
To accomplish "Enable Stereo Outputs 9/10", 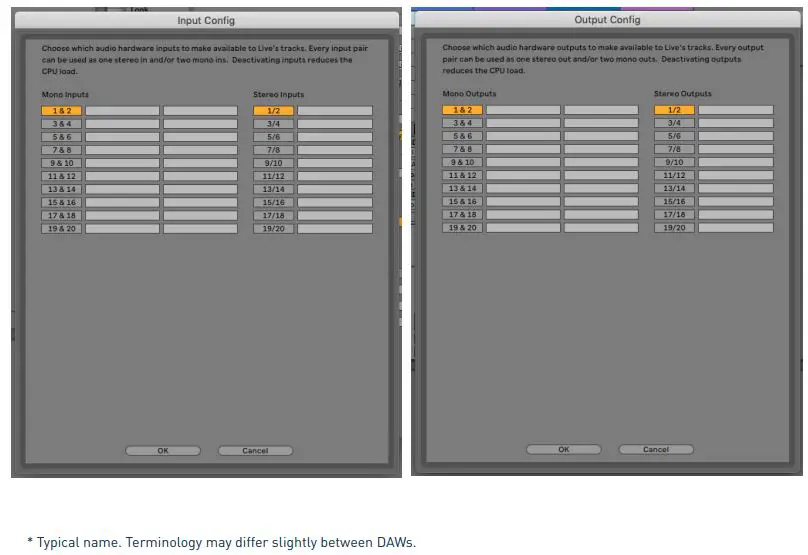I will tap(675, 162).
